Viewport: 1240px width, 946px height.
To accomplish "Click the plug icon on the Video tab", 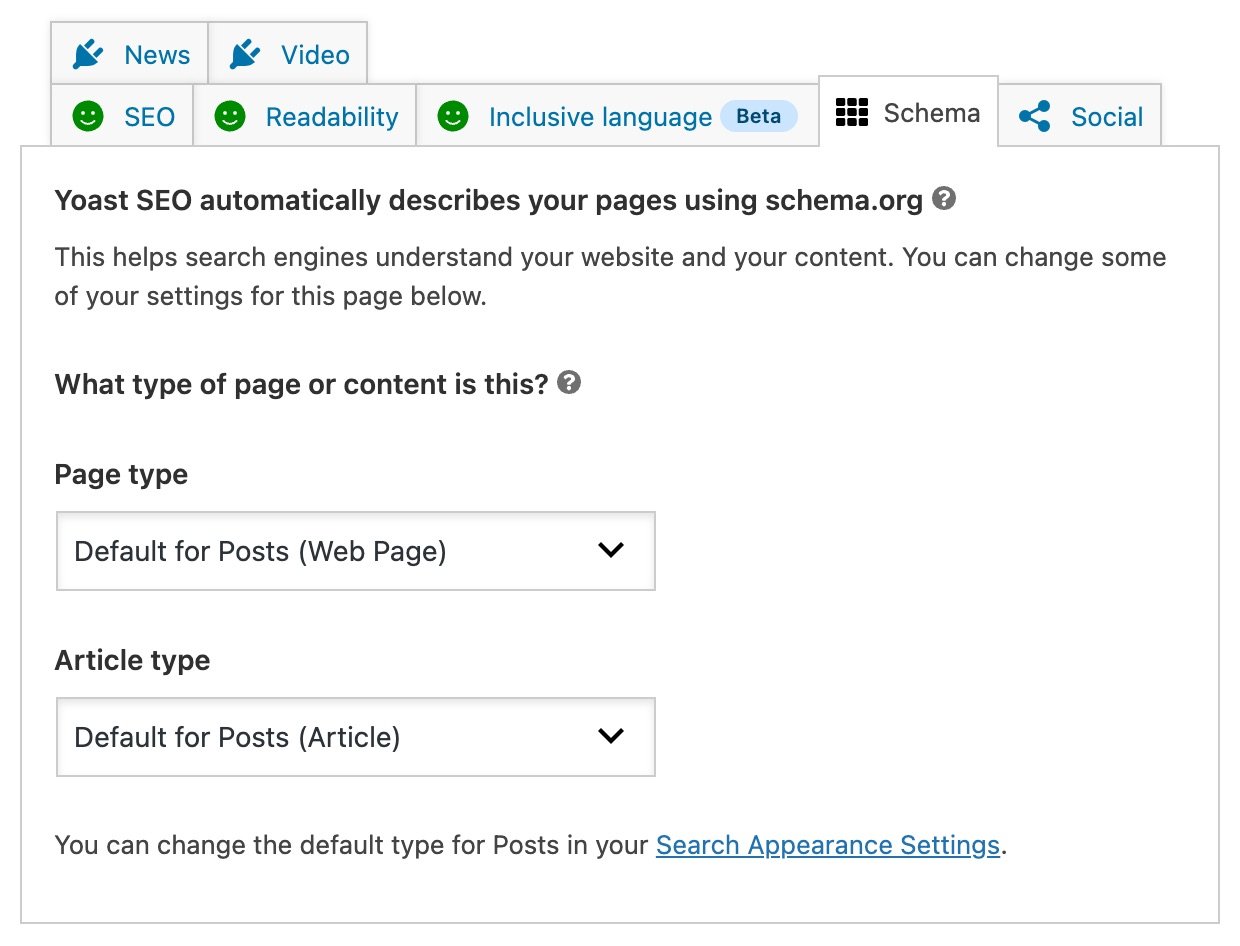I will (x=243, y=54).
